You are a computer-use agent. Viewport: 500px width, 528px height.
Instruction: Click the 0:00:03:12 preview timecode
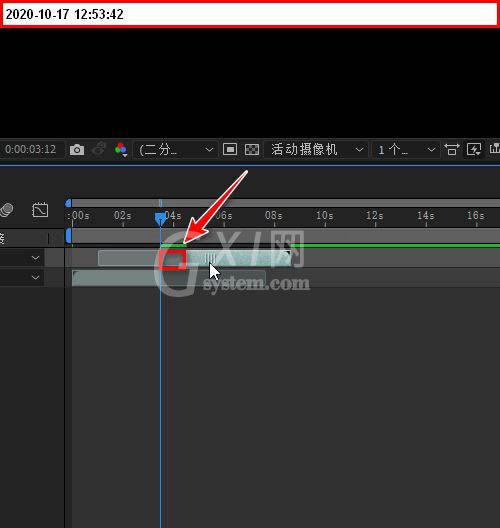pos(30,150)
